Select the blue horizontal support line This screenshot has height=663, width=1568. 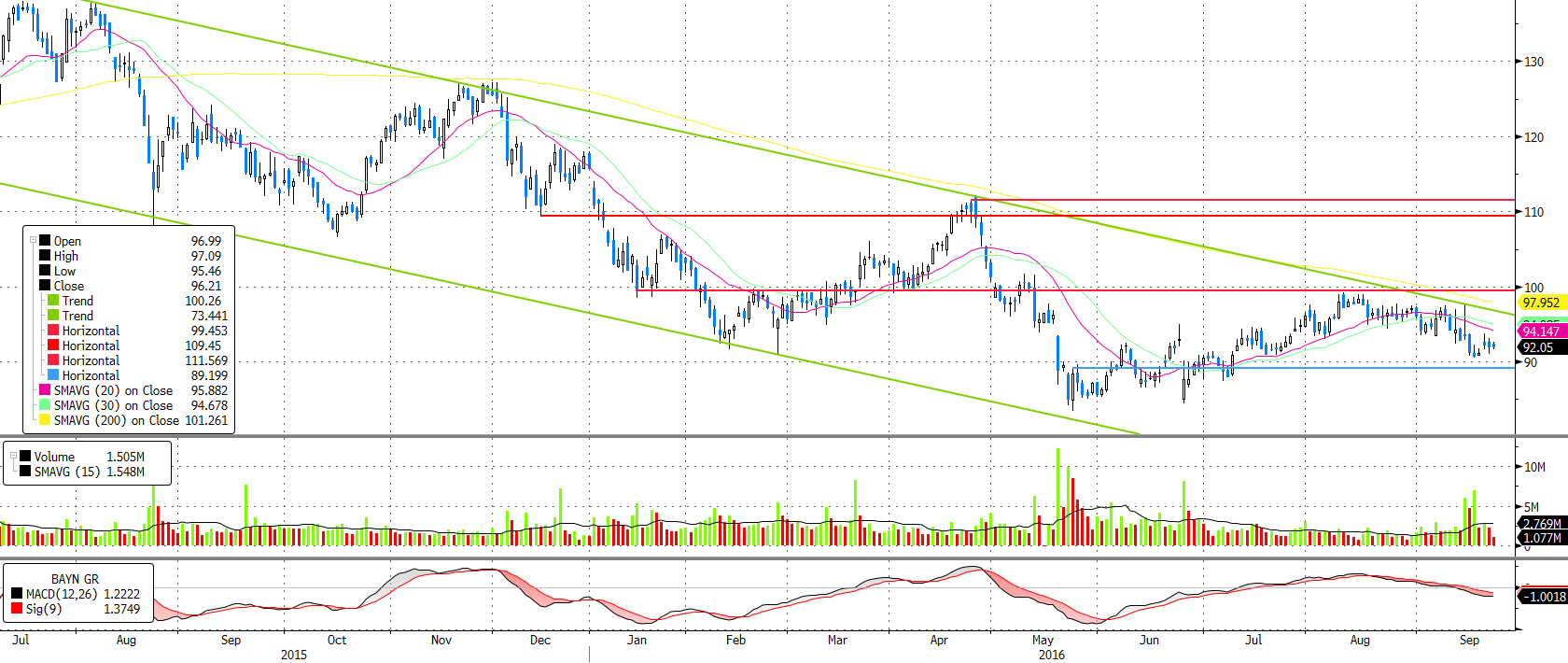click(x=1293, y=368)
